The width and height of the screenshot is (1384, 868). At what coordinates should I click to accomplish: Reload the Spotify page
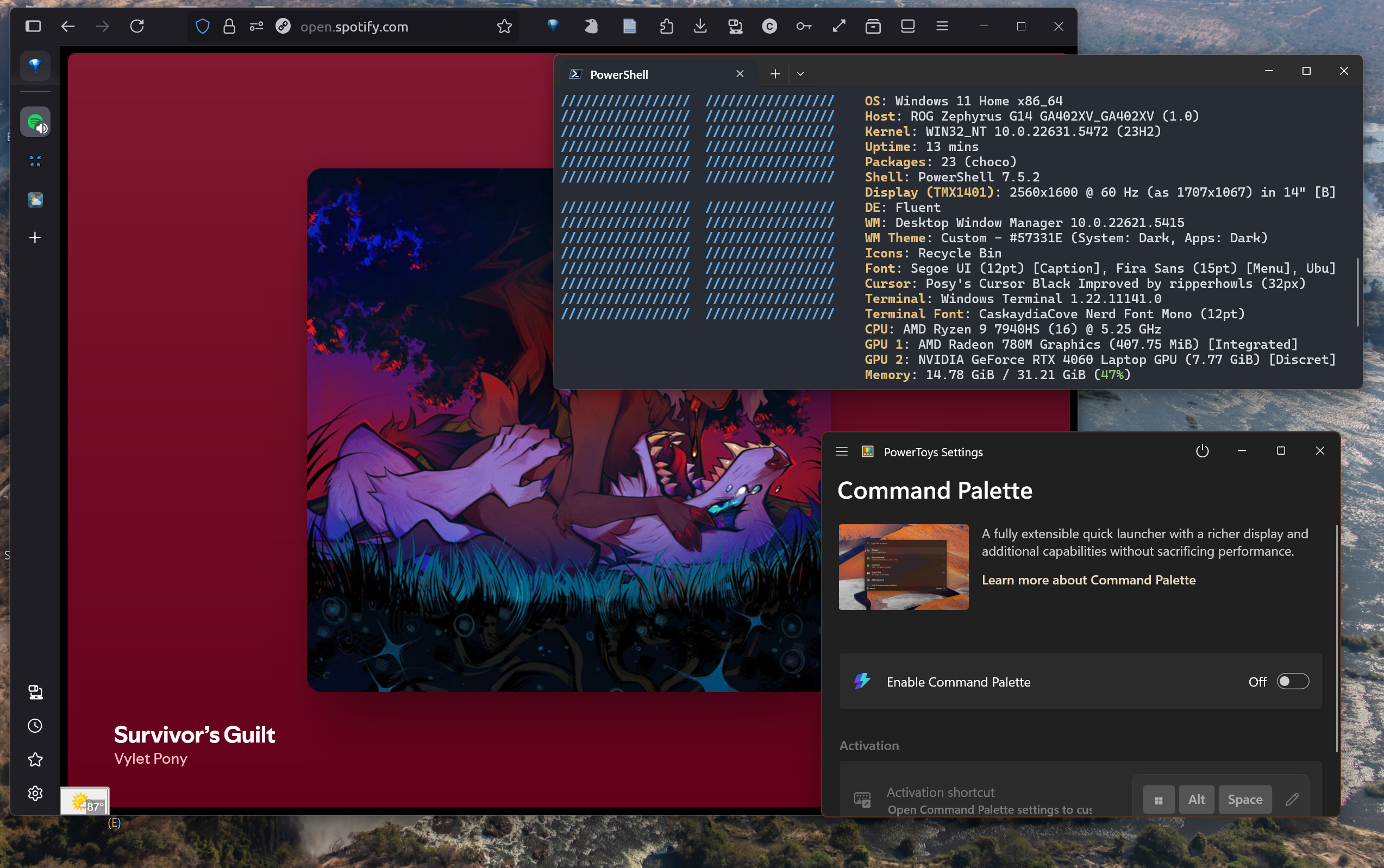click(x=137, y=27)
